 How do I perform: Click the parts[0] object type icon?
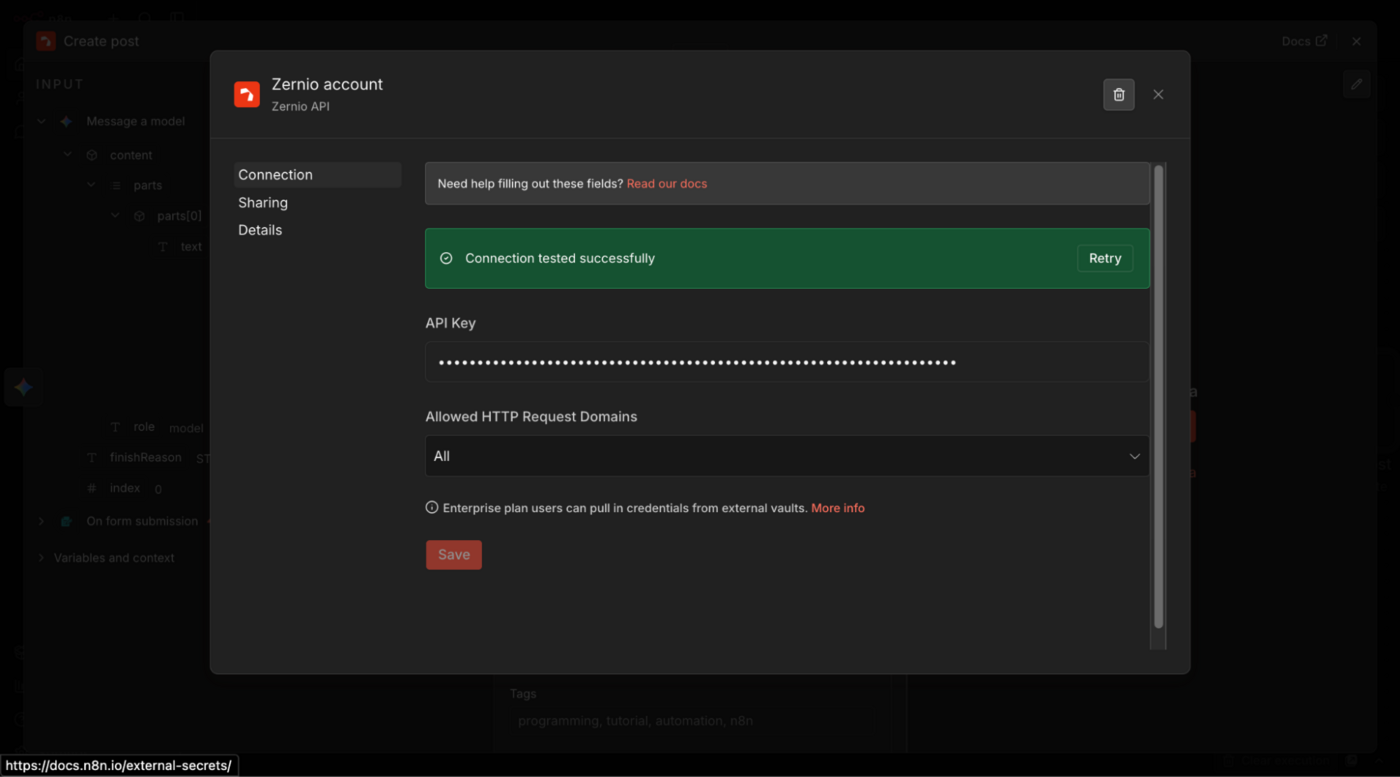click(x=139, y=216)
